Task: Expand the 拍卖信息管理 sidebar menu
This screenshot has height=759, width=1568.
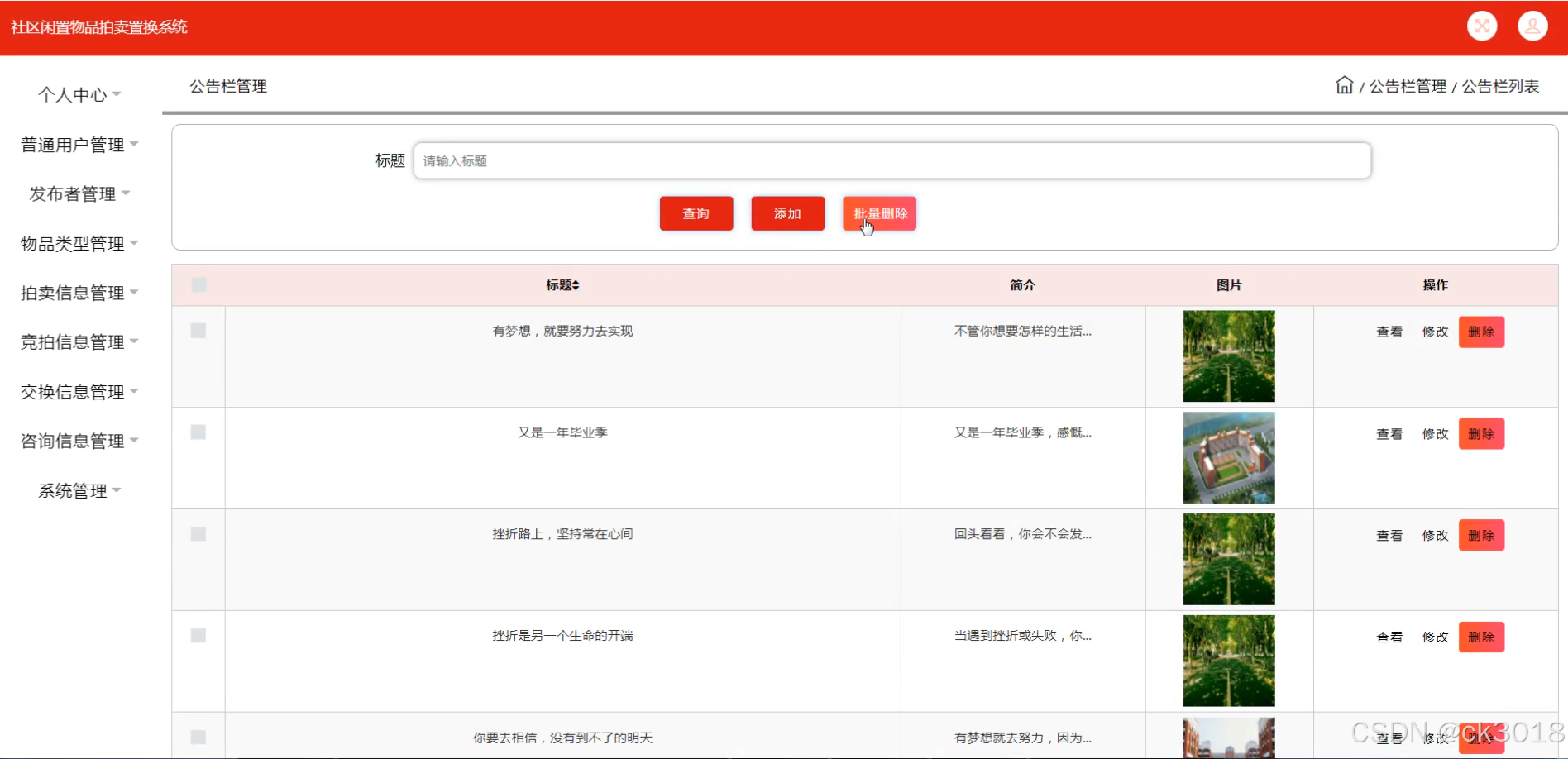Action: click(x=79, y=293)
